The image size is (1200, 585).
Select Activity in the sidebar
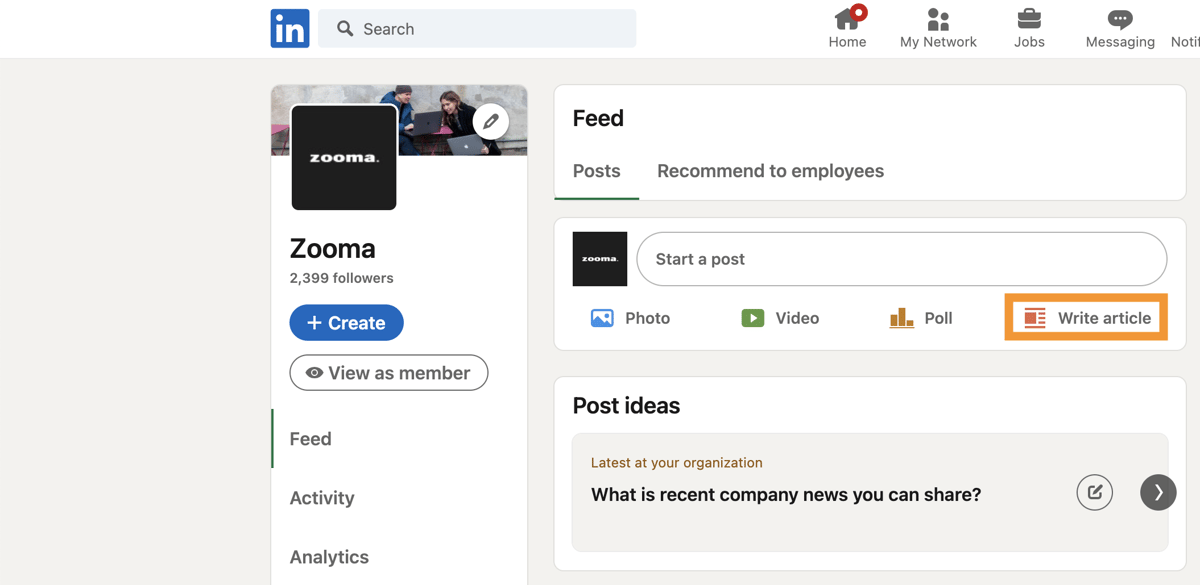(322, 497)
